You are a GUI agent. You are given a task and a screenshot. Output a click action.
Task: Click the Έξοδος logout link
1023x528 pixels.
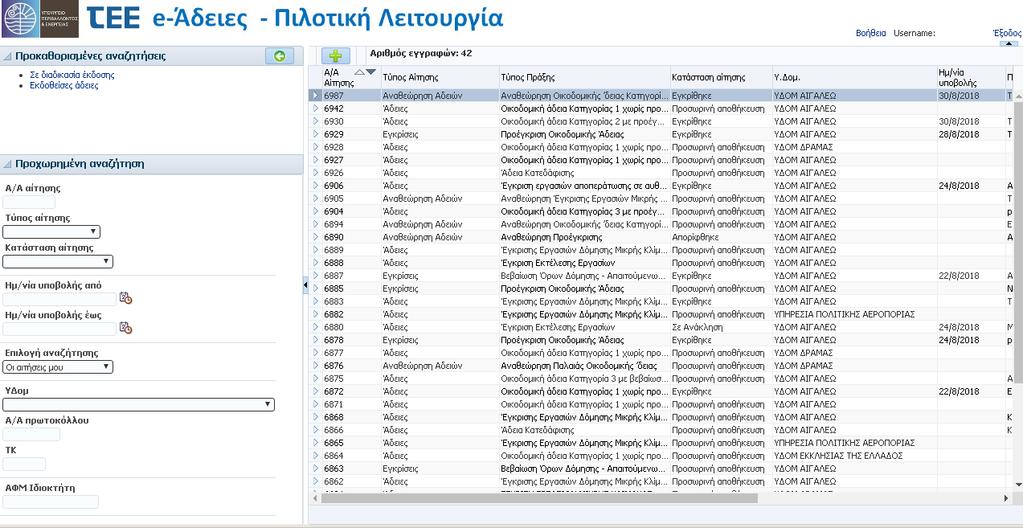[x=1007, y=33]
